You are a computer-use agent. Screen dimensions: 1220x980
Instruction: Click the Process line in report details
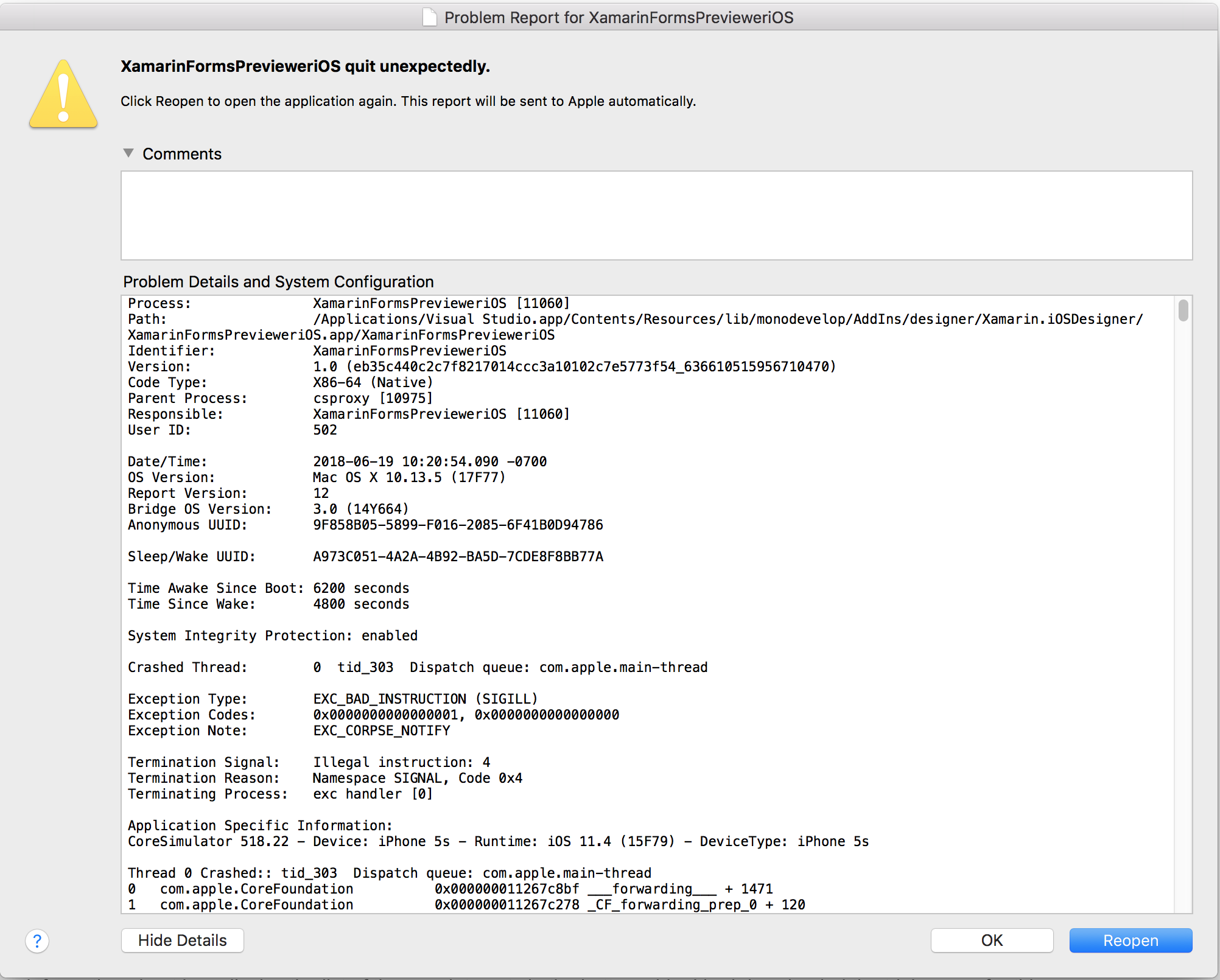[348, 303]
